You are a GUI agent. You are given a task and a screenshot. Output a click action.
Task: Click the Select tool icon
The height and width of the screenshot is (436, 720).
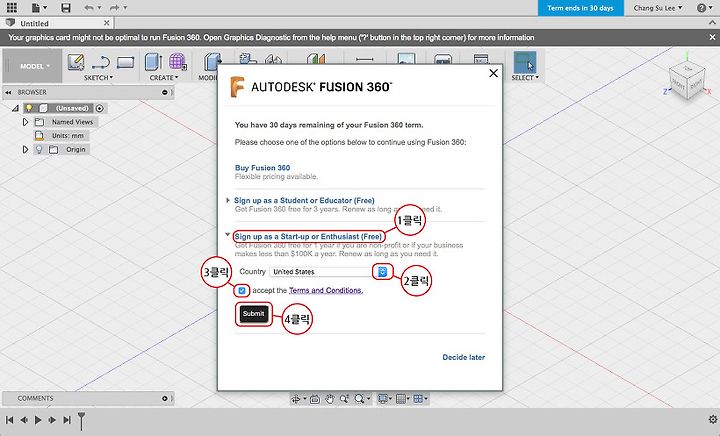[524, 62]
